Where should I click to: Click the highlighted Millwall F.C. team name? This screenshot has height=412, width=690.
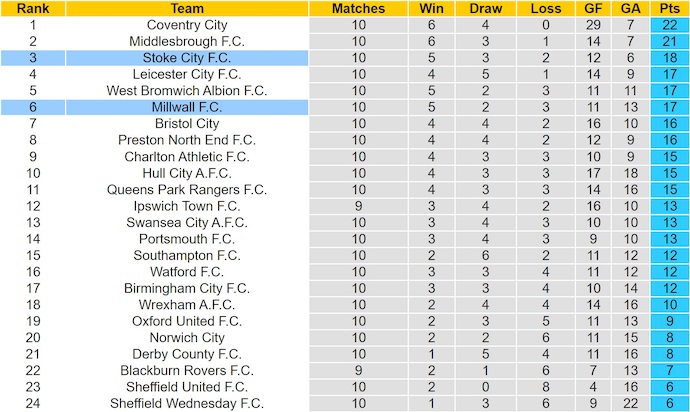185,107
